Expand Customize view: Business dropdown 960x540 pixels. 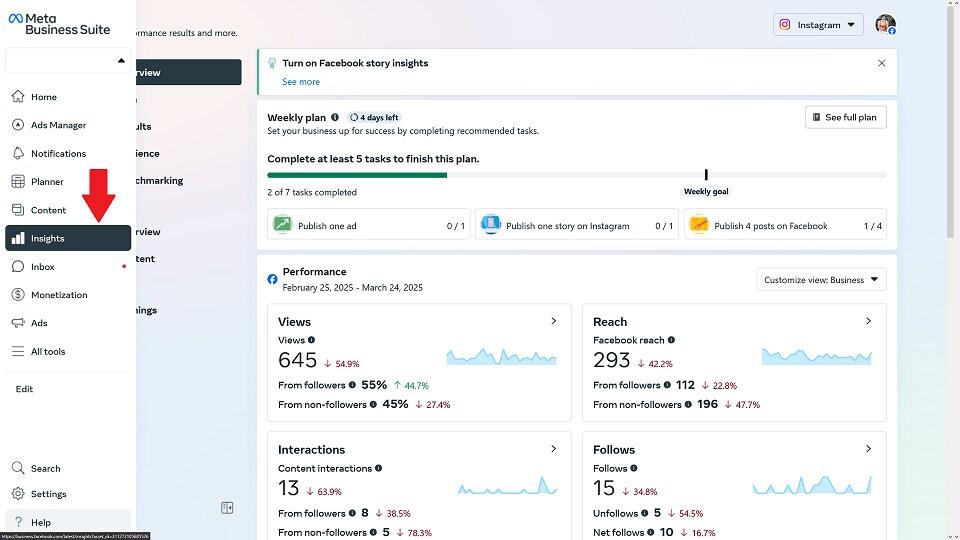tap(820, 280)
